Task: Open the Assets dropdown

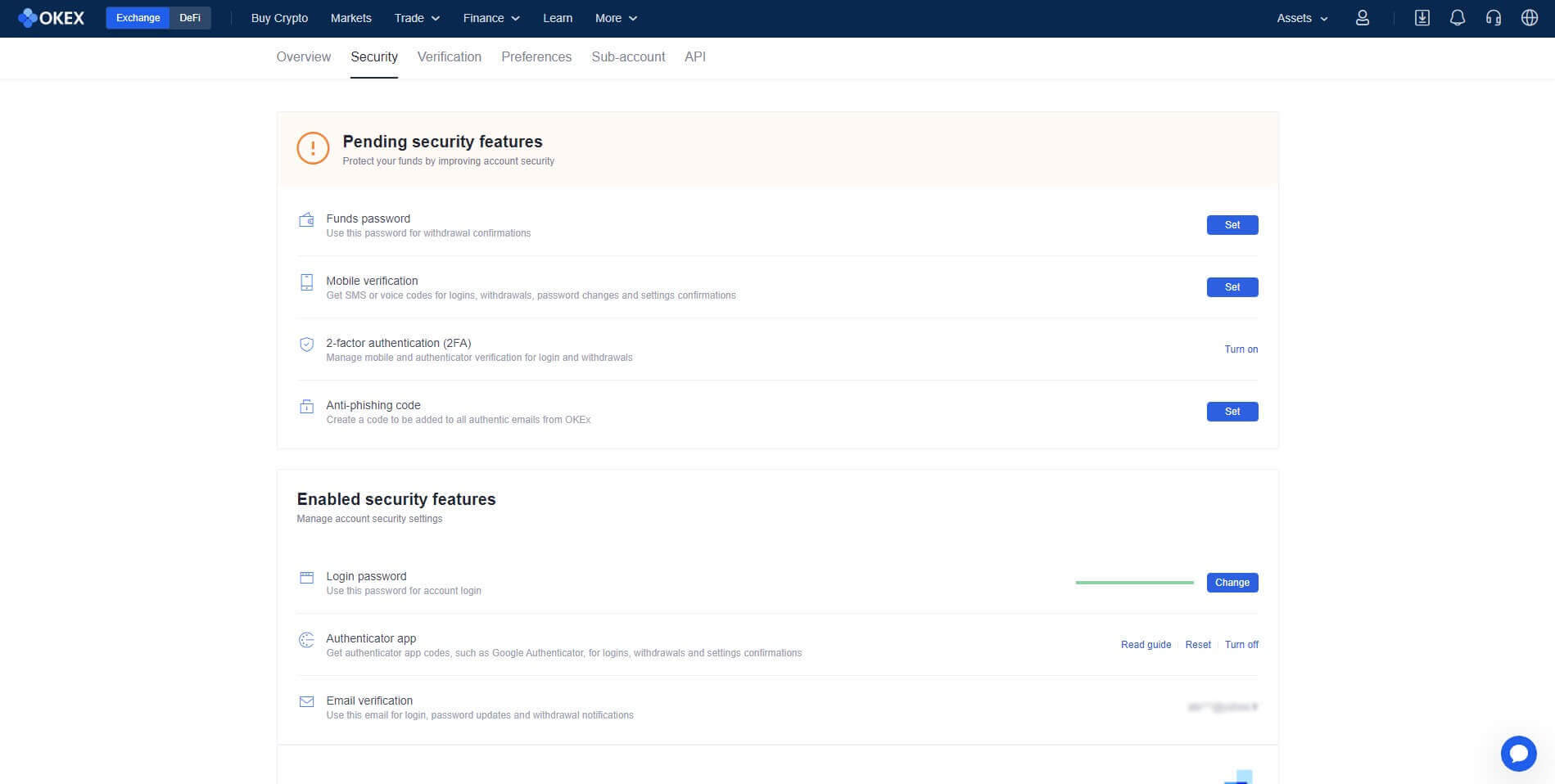Action: point(1302,18)
